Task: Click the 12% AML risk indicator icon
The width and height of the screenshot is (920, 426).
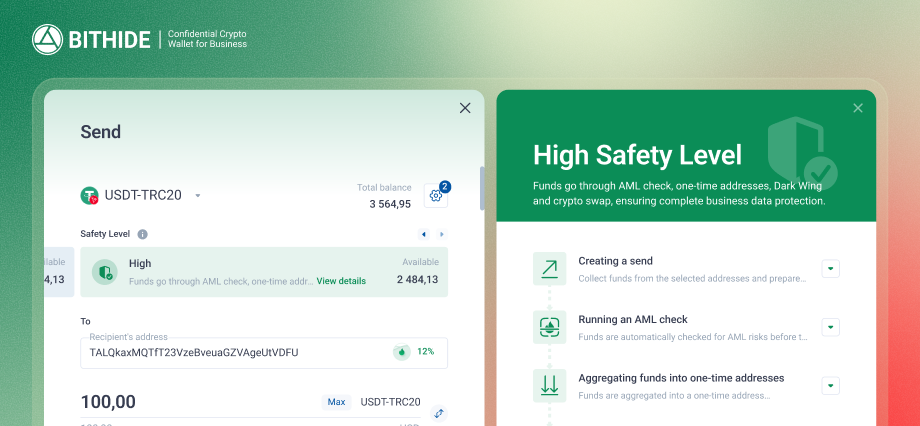Action: tap(402, 352)
